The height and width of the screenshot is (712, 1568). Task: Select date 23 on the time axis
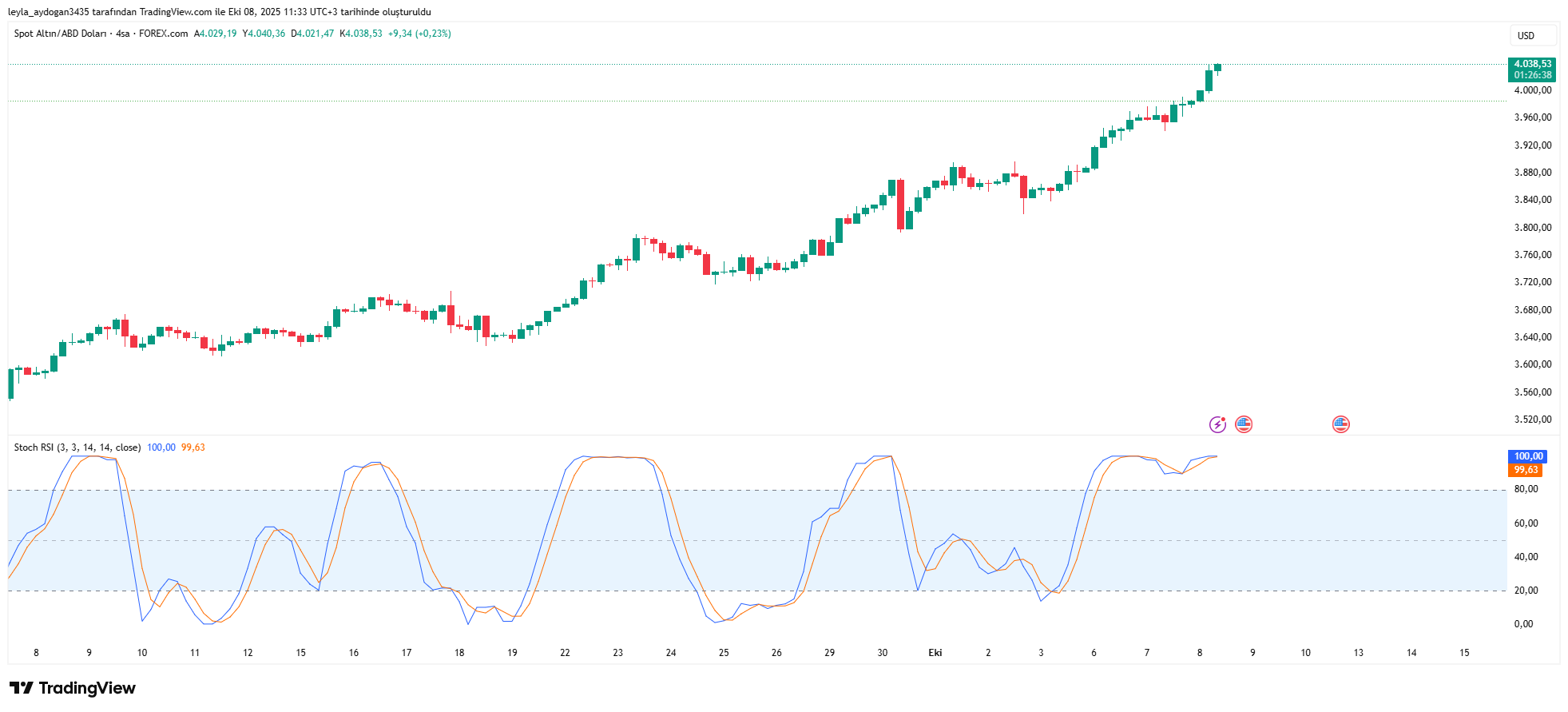point(617,653)
